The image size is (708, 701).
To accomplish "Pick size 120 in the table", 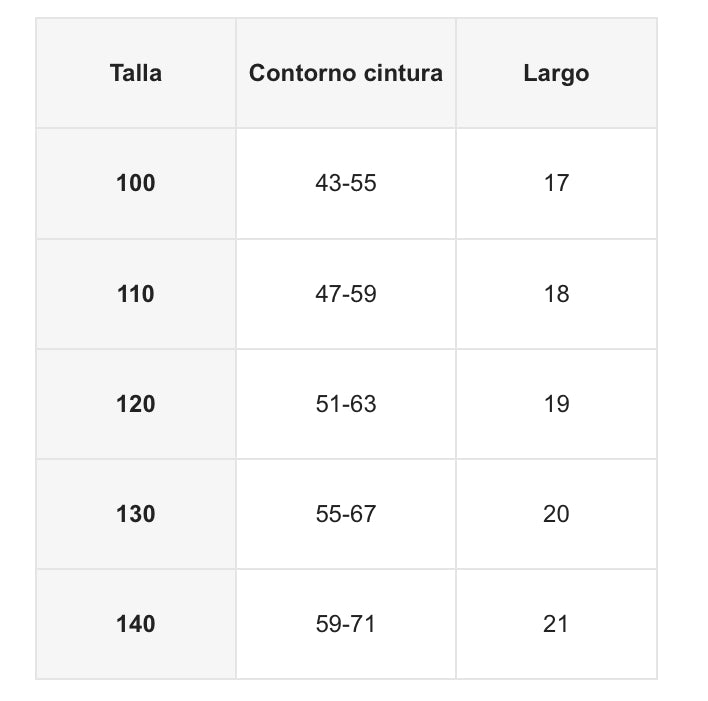I will 136,404.
